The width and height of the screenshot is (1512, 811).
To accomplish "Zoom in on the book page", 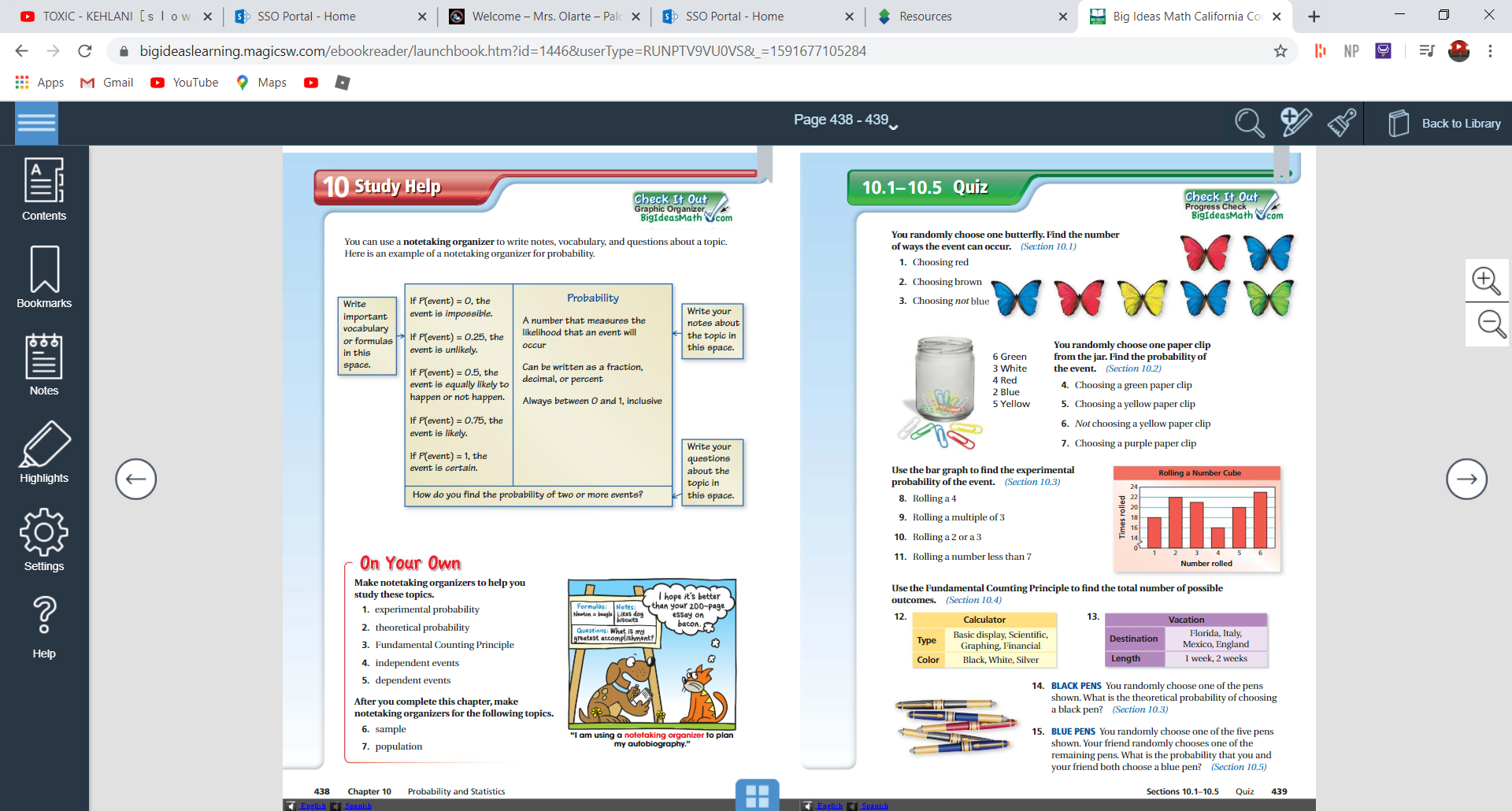I will click(x=1487, y=280).
